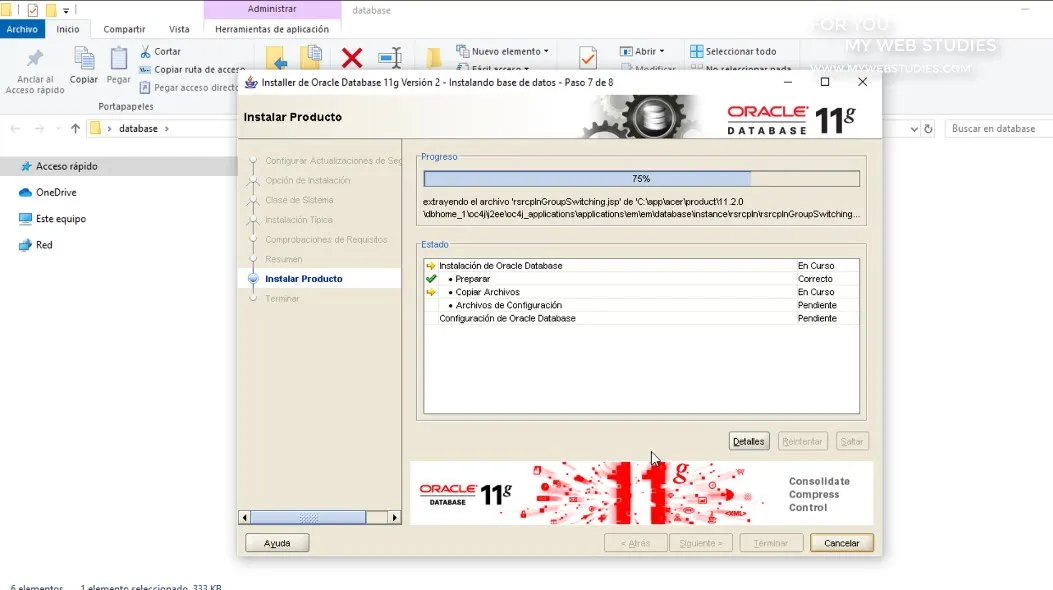This screenshot has height=590, width=1053.
Task: Click the Java icon in the installer title bar
Action: tap(250, 83)
